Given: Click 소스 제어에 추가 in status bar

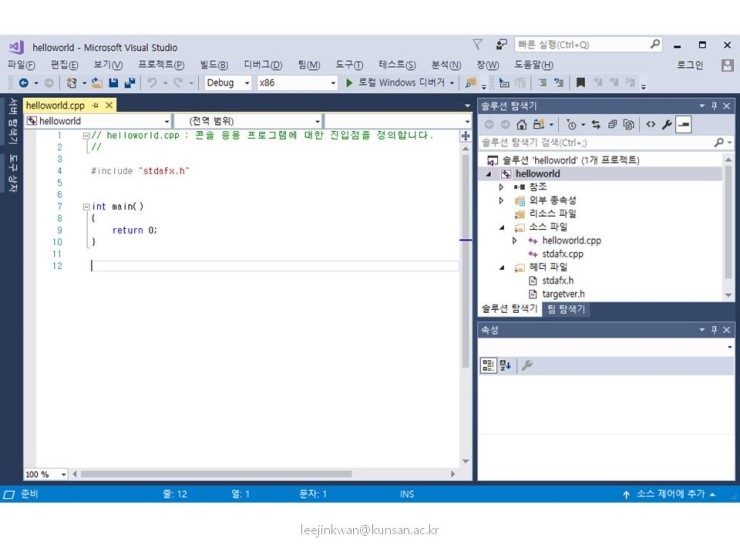Looking at the screenshot, I should click(670, 494).
